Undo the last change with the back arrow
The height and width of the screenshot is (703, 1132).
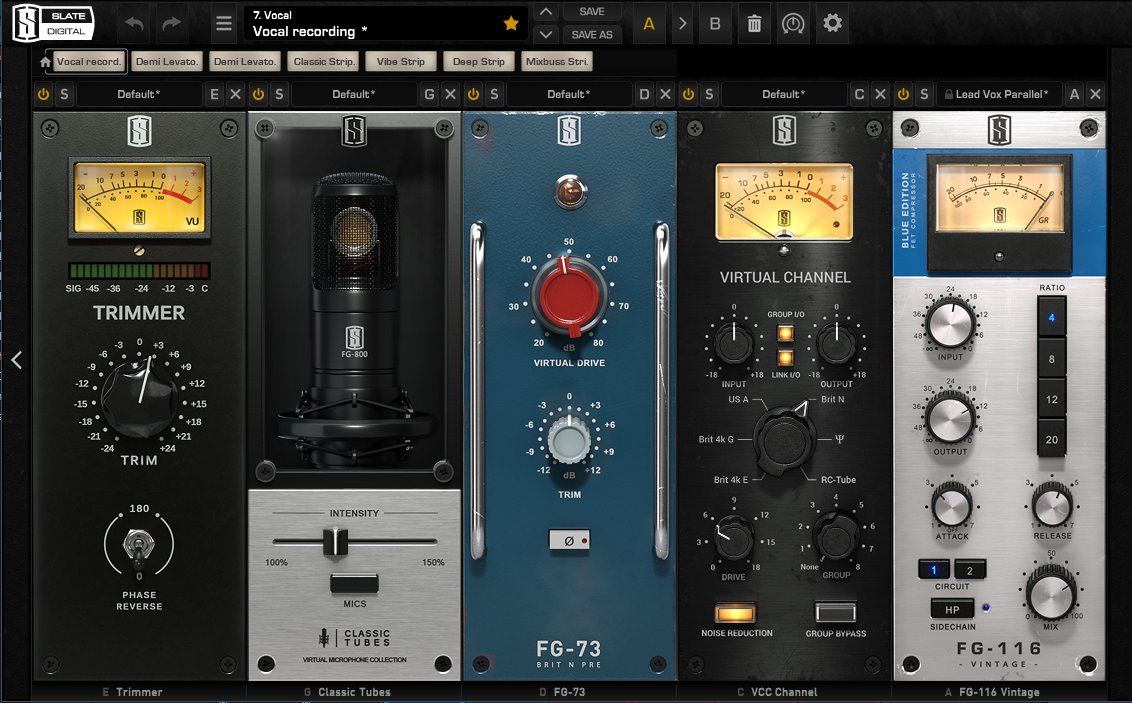pos(134,24)
